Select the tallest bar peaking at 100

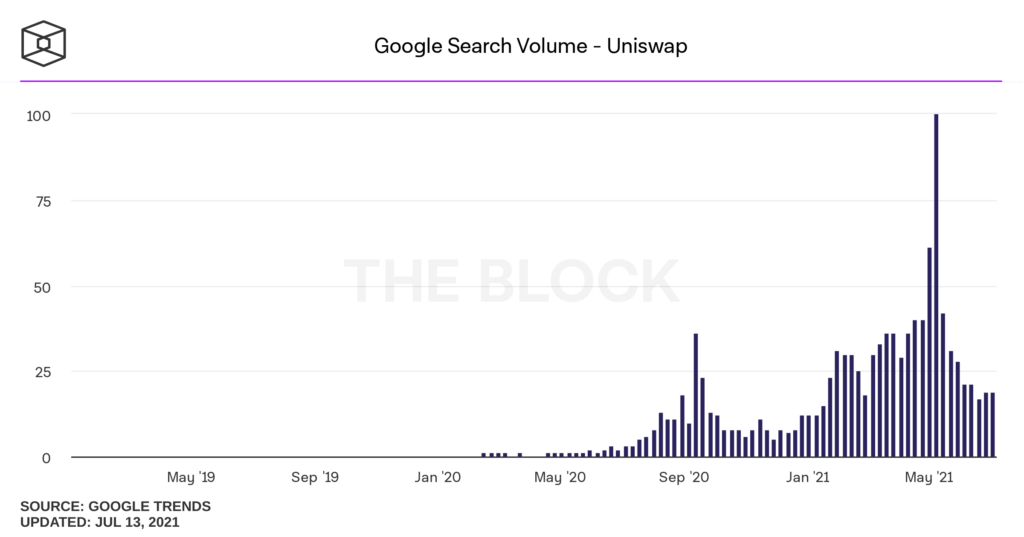click(936, 285)
